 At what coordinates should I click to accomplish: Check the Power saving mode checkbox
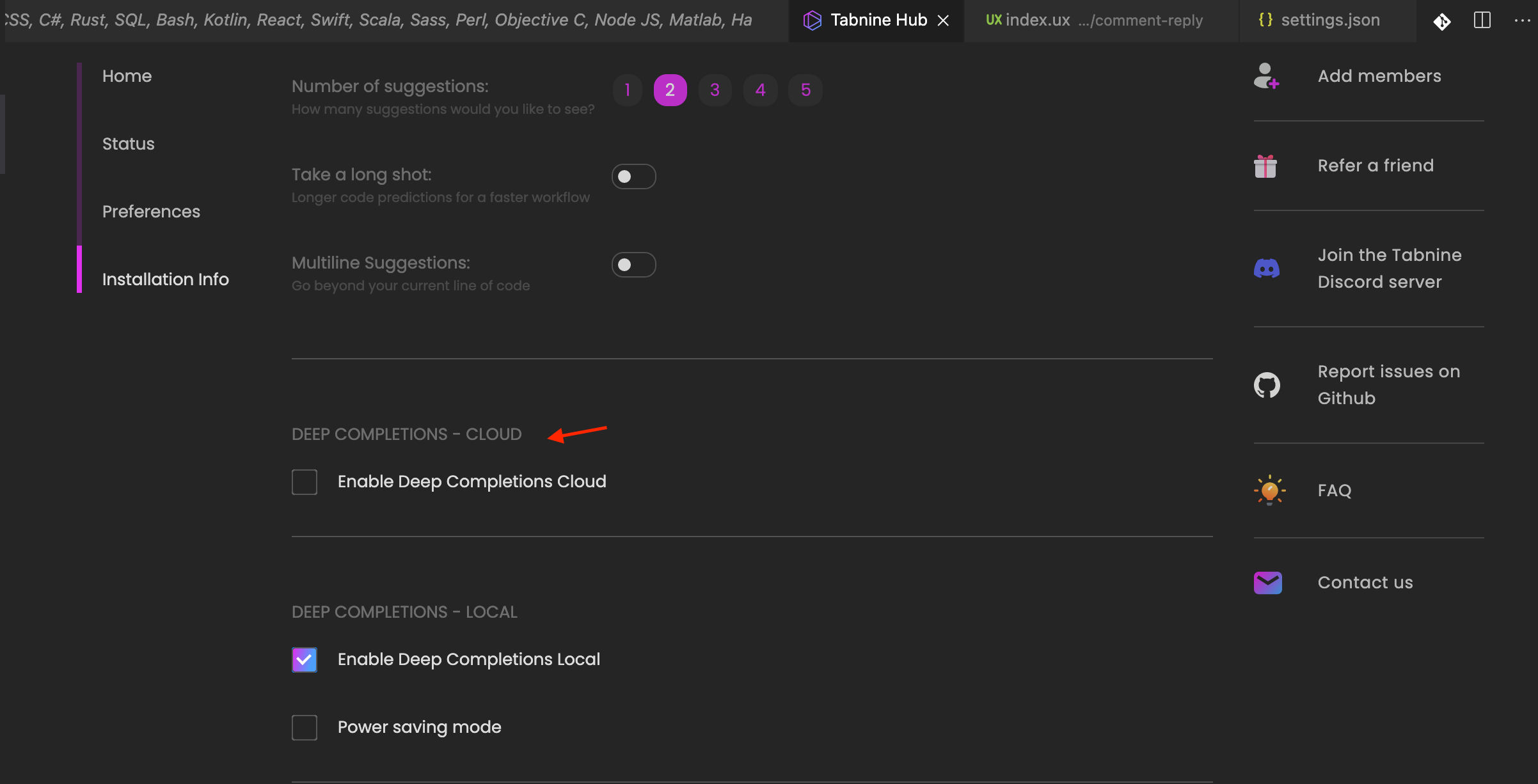(305, 728)
